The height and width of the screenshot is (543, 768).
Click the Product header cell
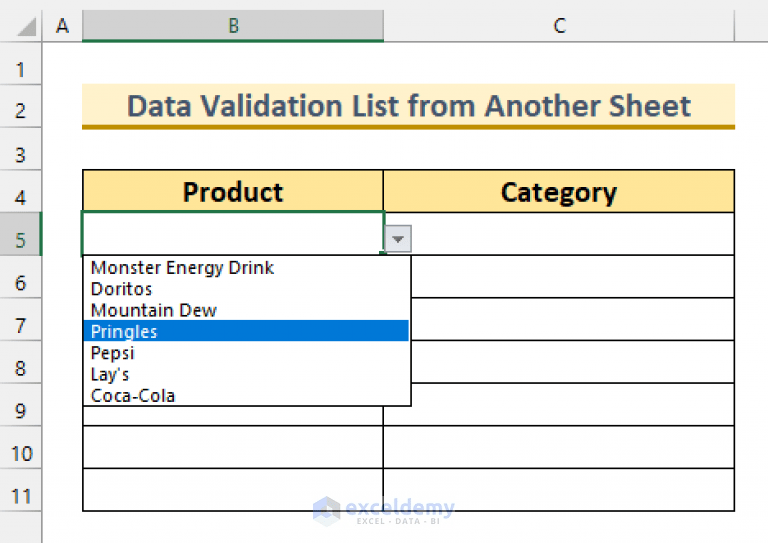[x=233, y=191]
